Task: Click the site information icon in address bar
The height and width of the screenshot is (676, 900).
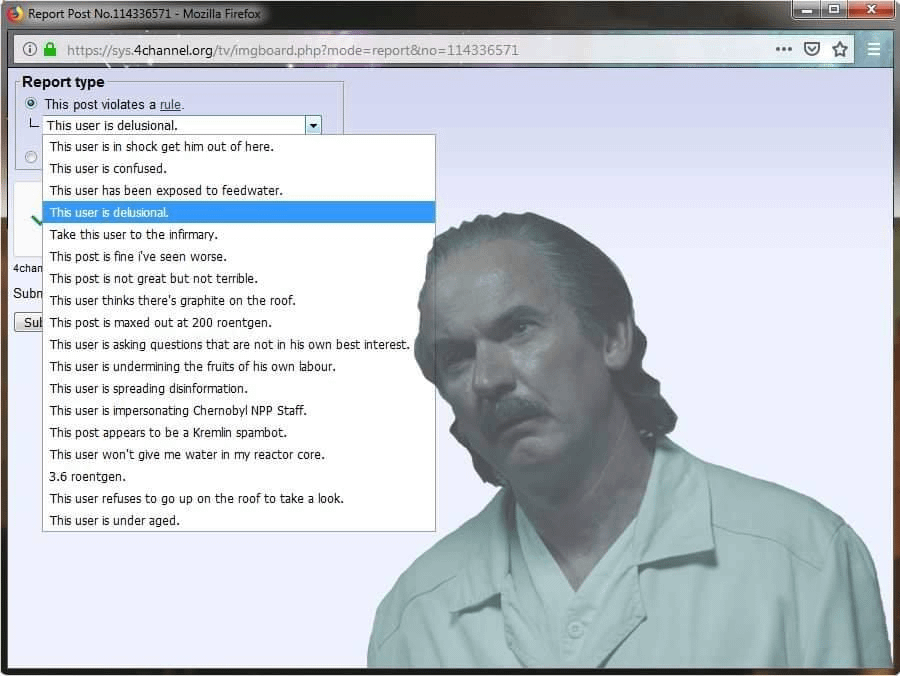Action: [x=30, y=49]
